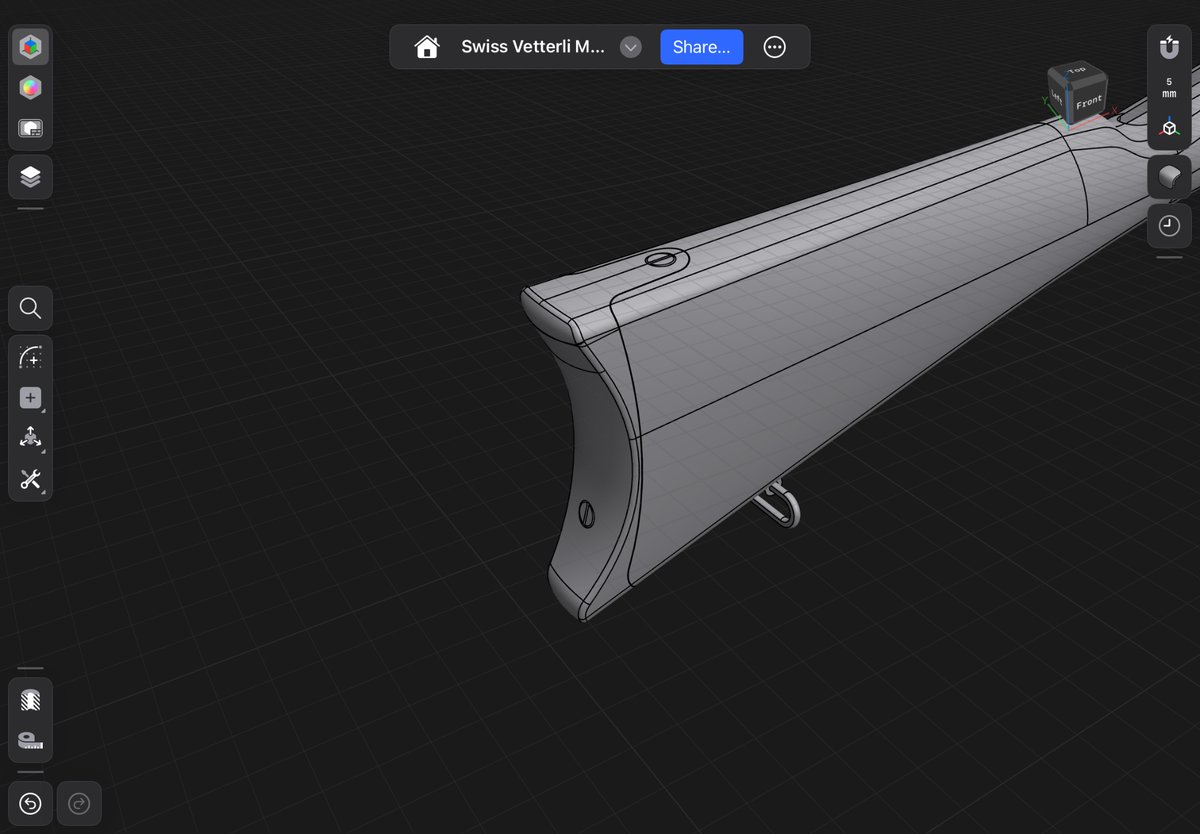Screen dimensions: 1200x834
Task: Open the axes cube view settings
Action: click(1169, 128)
